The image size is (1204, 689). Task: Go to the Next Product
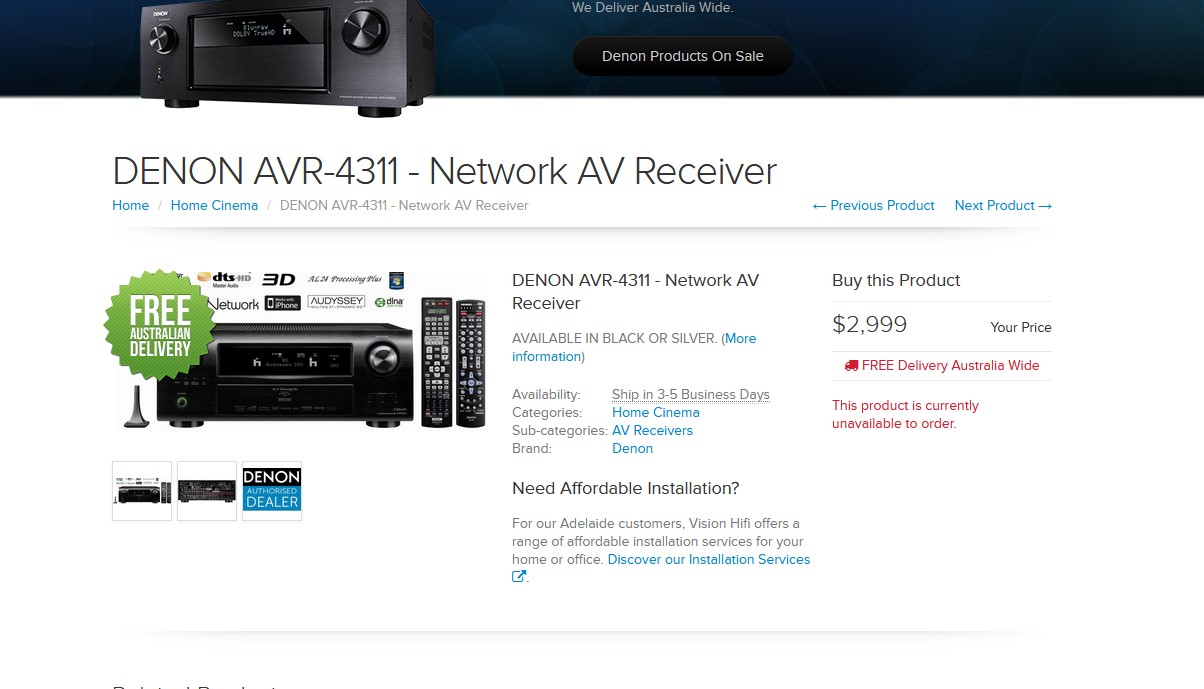coord(1003,205)
